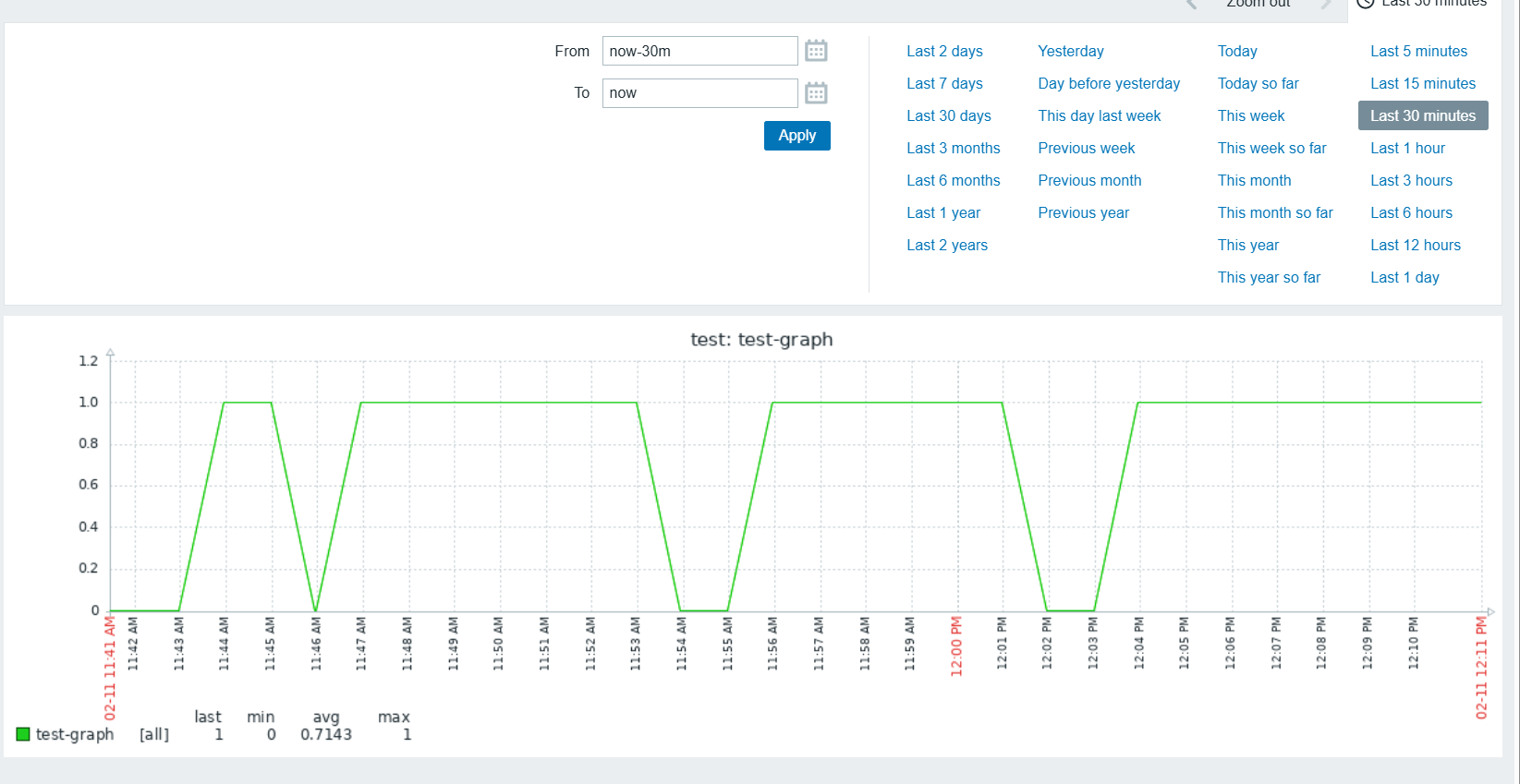Click the clock icon time selector tab

click(x=1365, y=4)
